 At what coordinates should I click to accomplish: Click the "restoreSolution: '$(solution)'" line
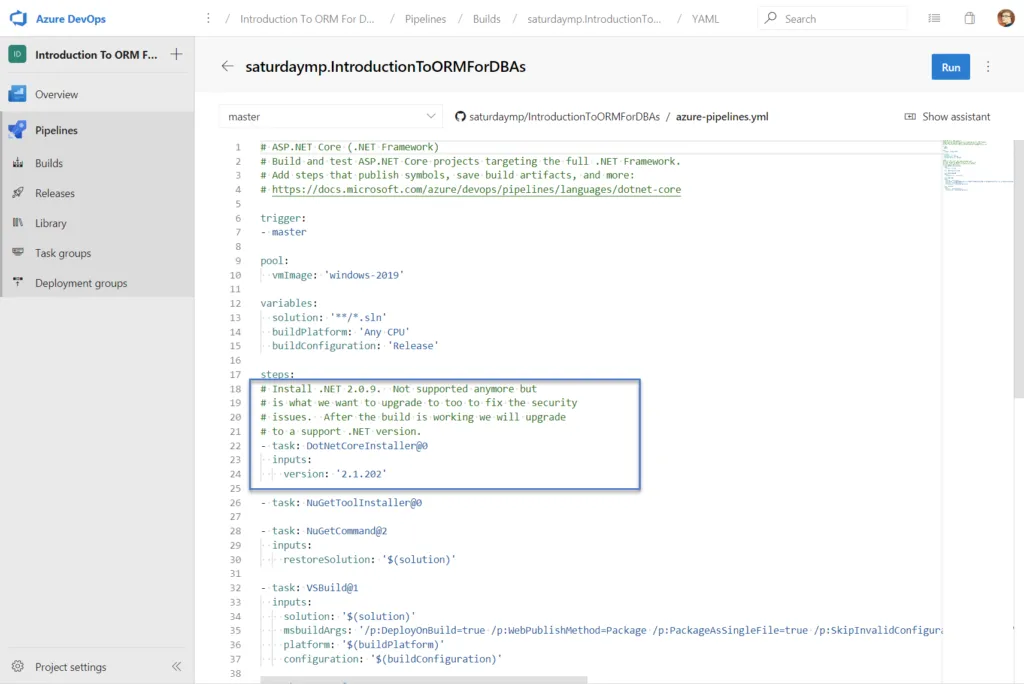[x=369, y=559]
